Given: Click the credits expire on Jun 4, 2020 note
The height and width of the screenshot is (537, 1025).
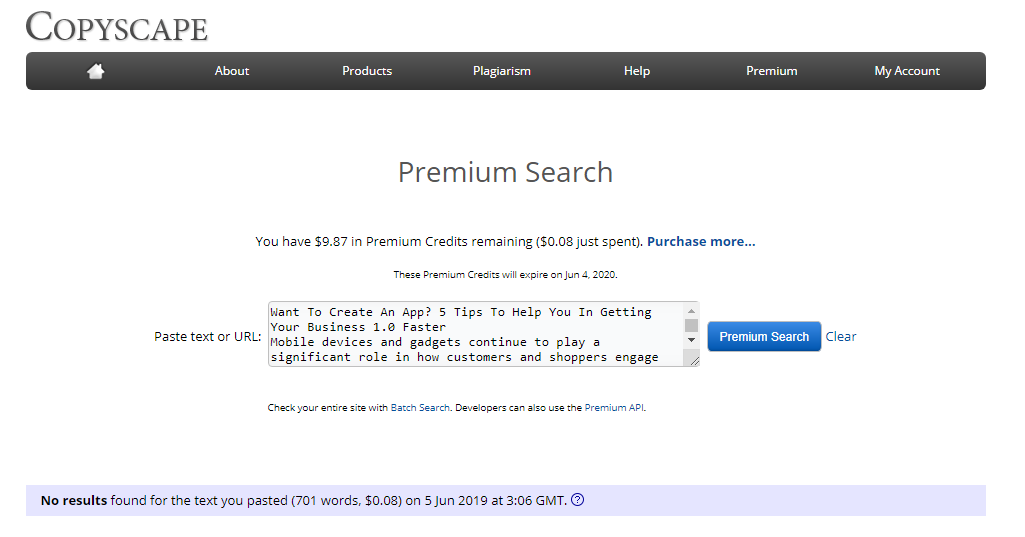Looking at the screenshot, I should click(505, 275).
